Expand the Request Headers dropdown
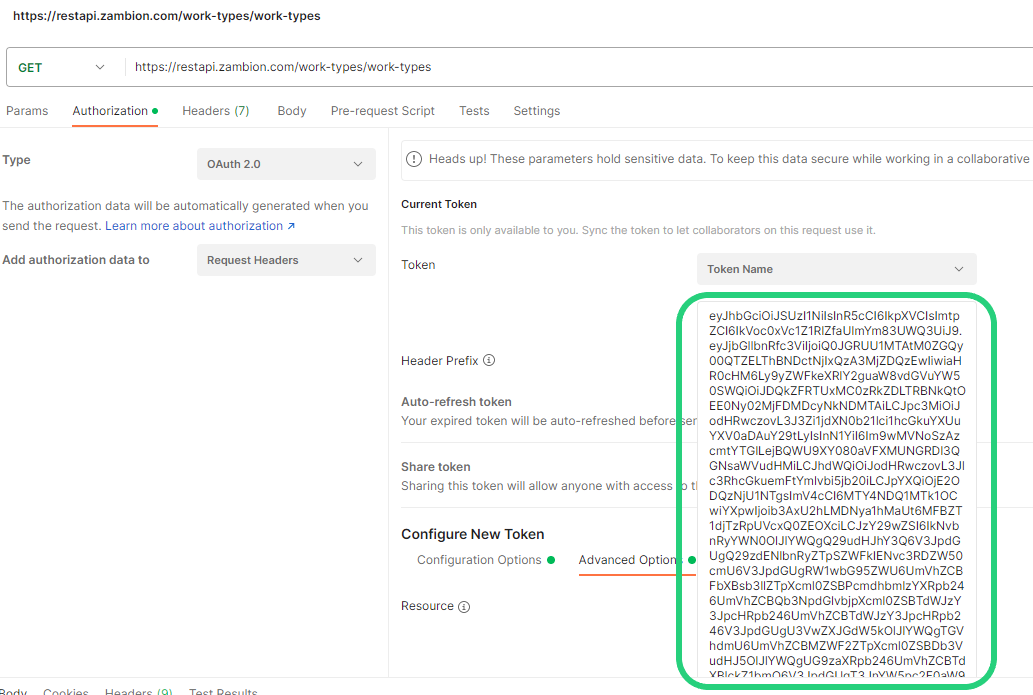The height and width of the screenshot is (695, 1033). point(286,260)
